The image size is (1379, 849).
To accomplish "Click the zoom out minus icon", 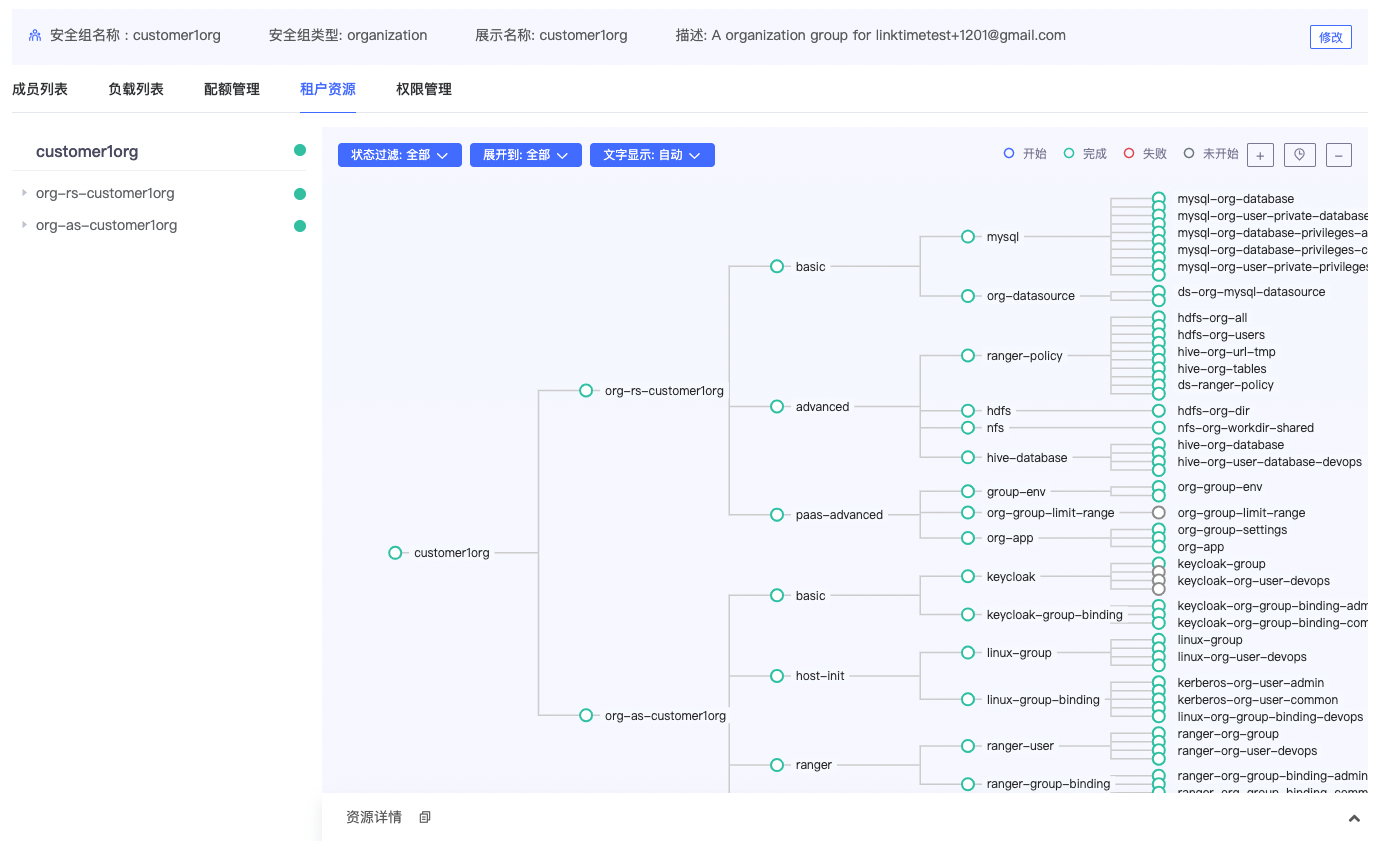I will (1339, 155).
